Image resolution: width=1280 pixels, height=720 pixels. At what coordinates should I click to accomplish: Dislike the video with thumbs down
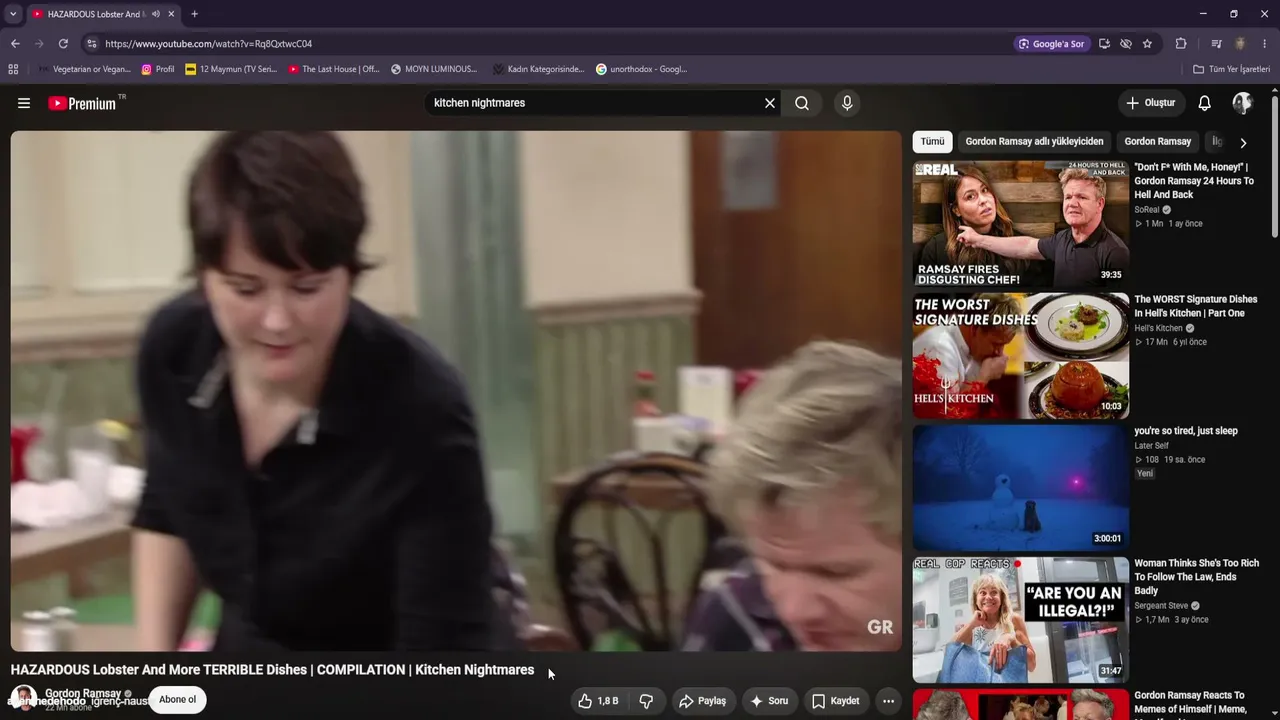pyautogui.click(x=646, y=701)
